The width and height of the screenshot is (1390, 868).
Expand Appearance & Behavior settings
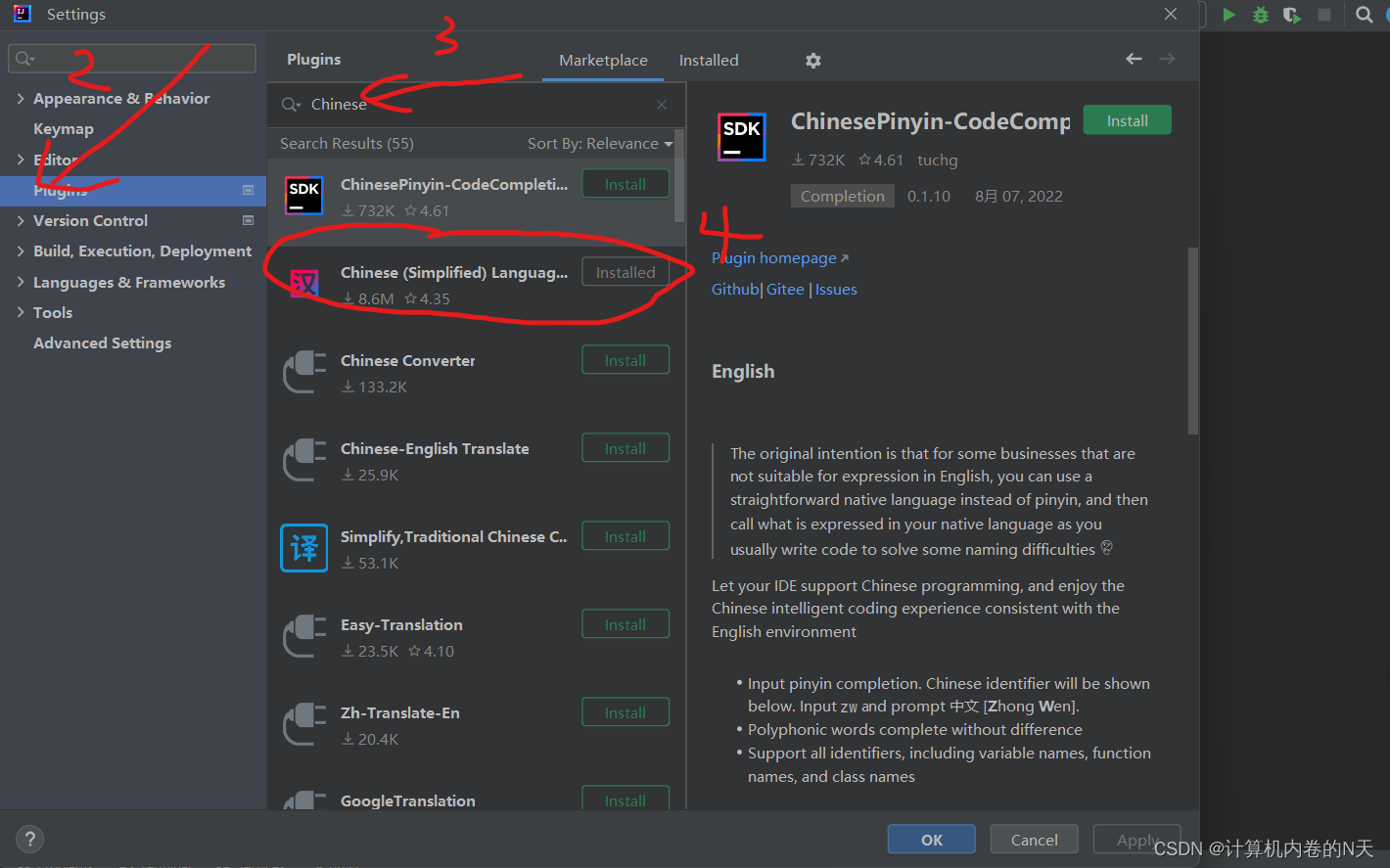21,98
